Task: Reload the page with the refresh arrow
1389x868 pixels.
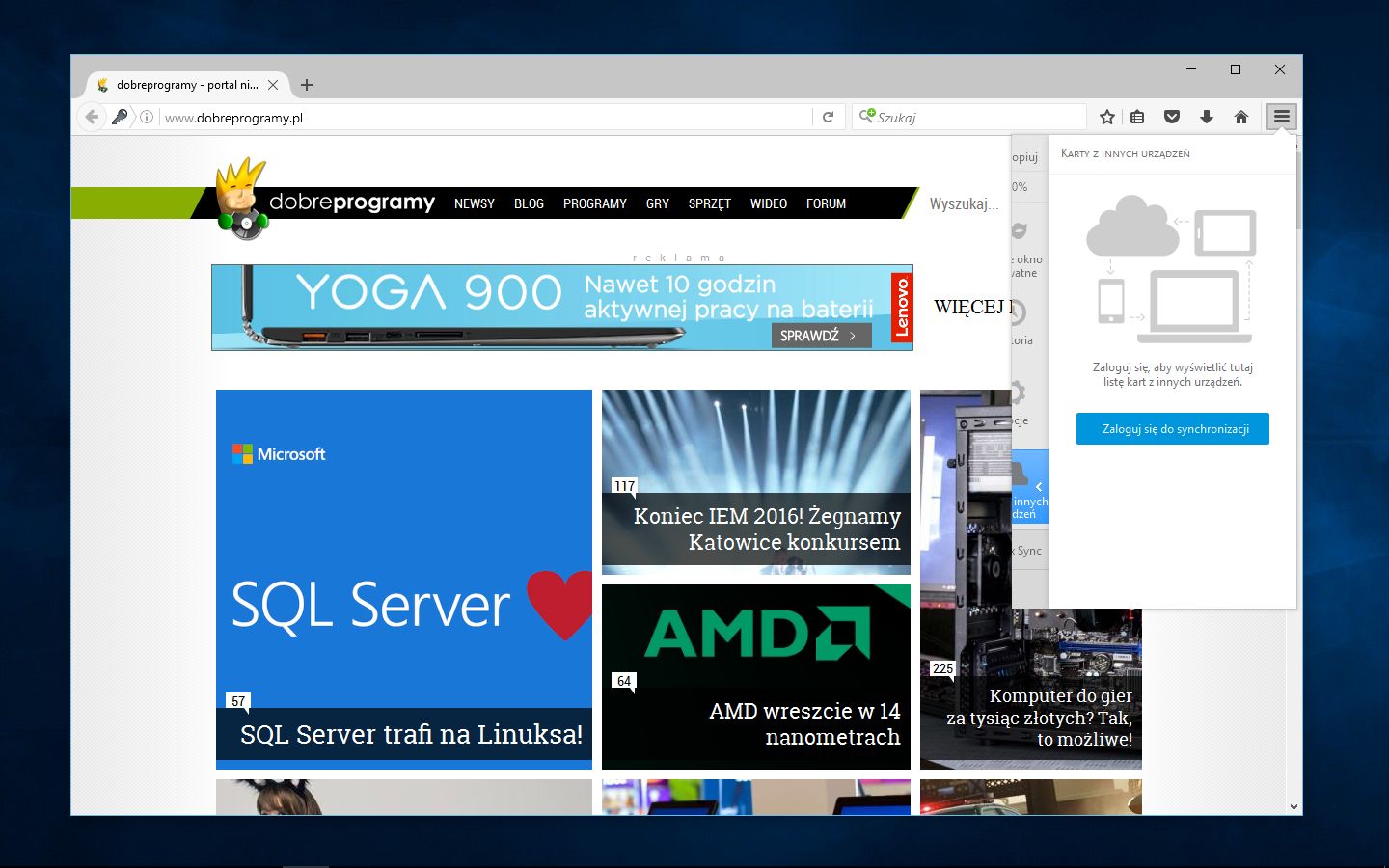Action: tap(828, 117)
